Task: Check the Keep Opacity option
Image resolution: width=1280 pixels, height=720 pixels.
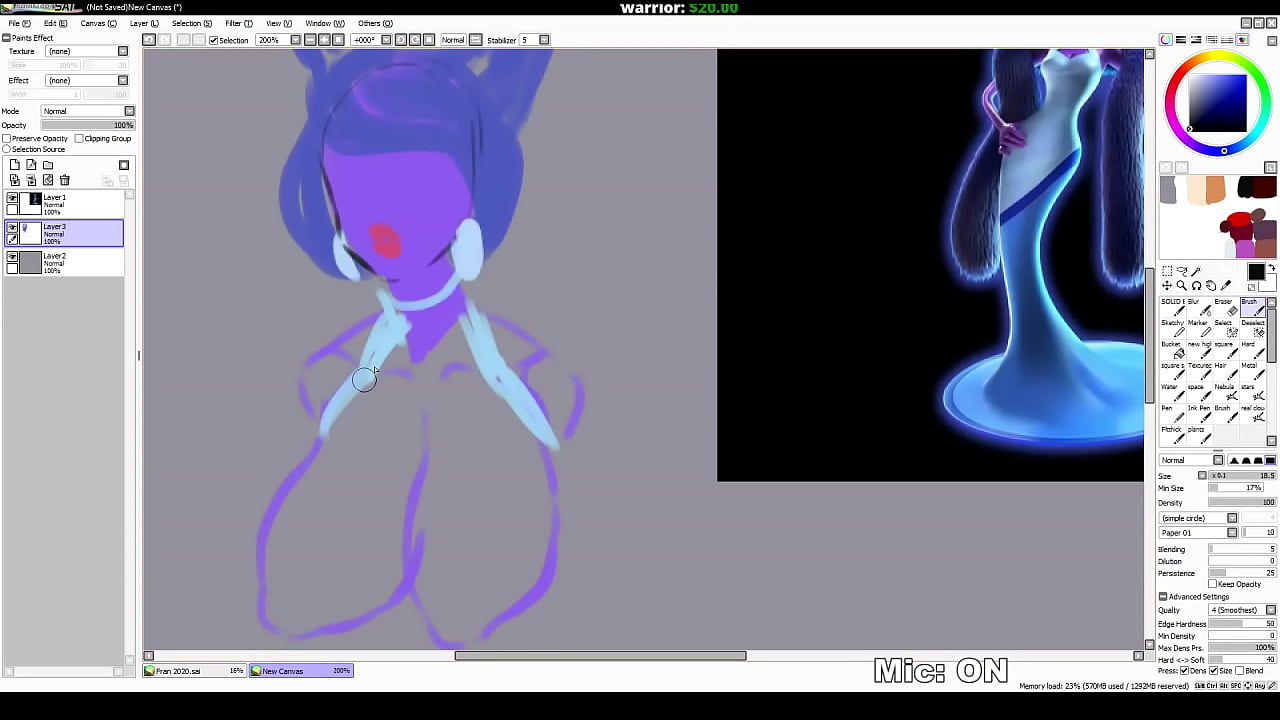Action: [1212, 584]
